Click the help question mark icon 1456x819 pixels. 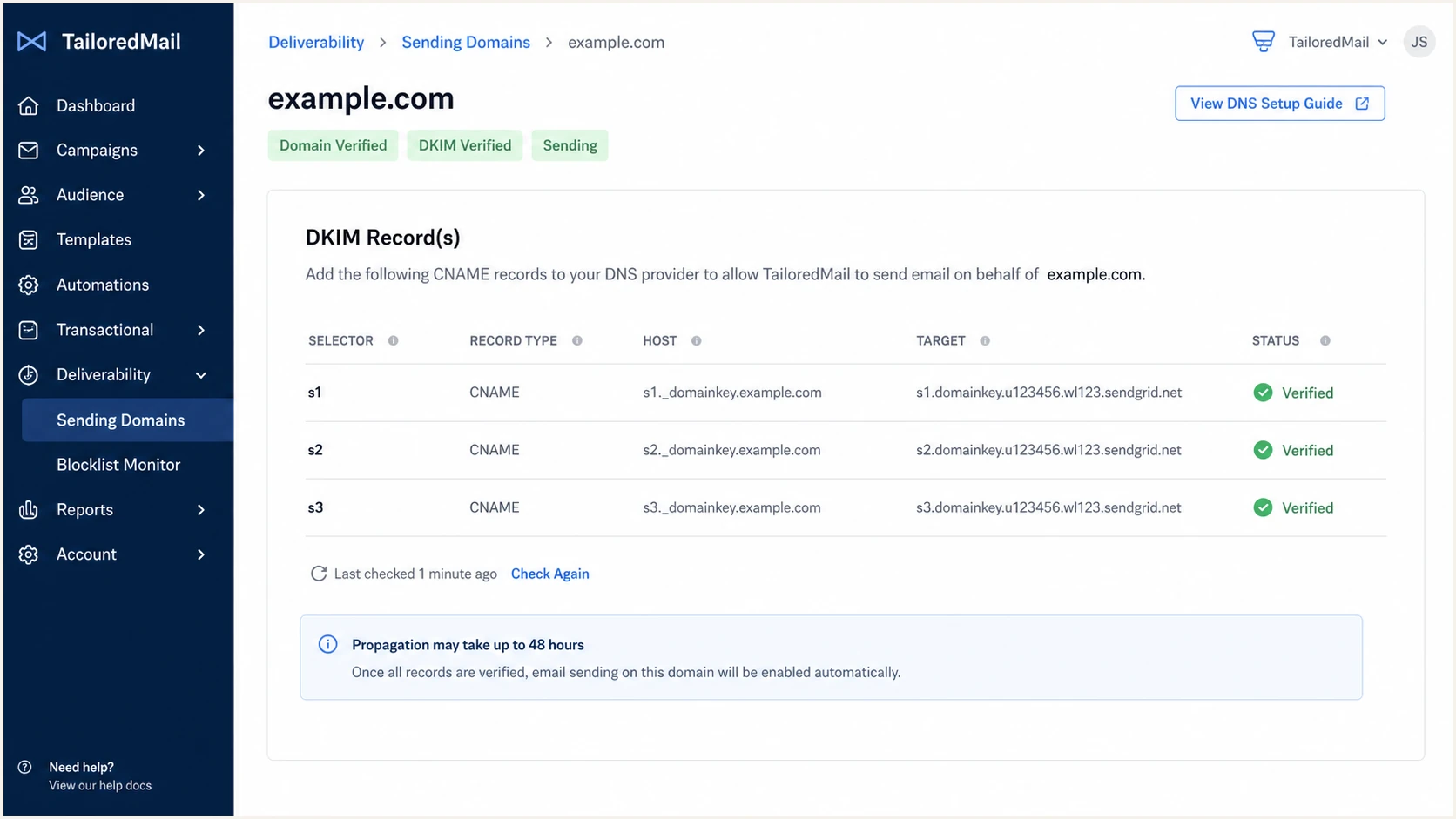(25, 767)
